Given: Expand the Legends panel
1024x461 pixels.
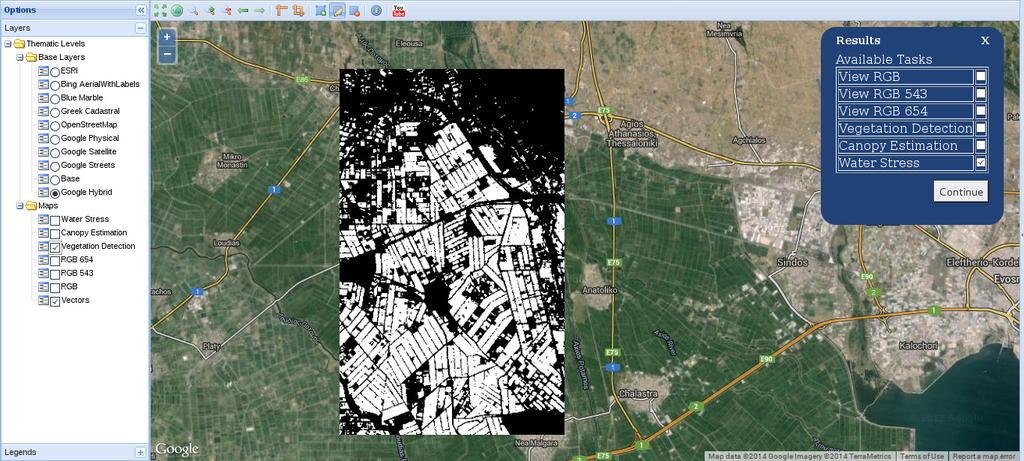Looking at the screenshot, I should tap(140, 452).
